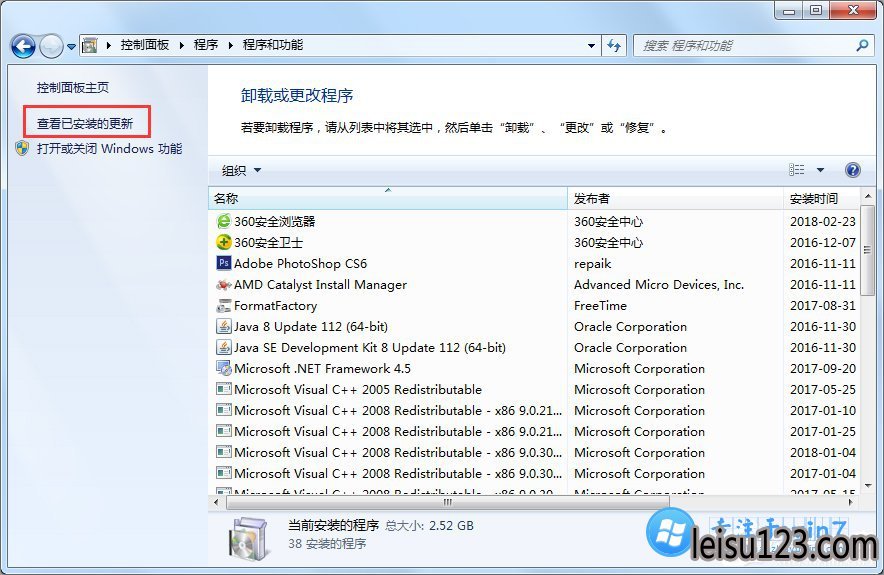Click the blue help question mark icon
This screenshot has width=884, height=575.
853,170
